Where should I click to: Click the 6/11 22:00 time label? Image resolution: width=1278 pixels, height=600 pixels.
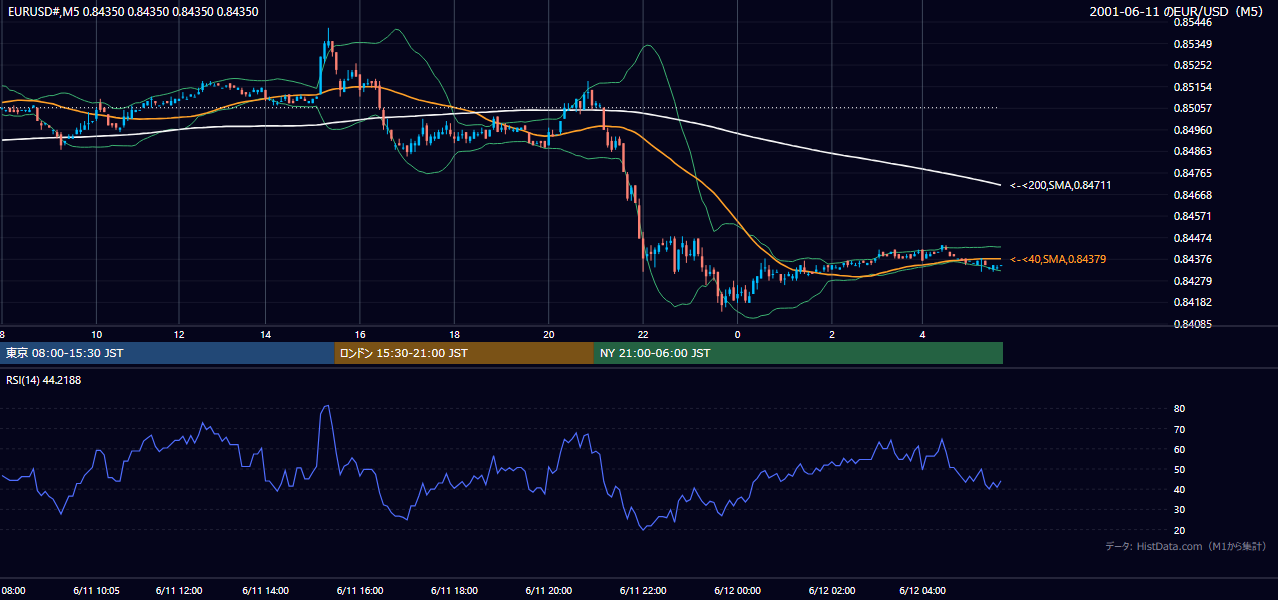[643, 590]
